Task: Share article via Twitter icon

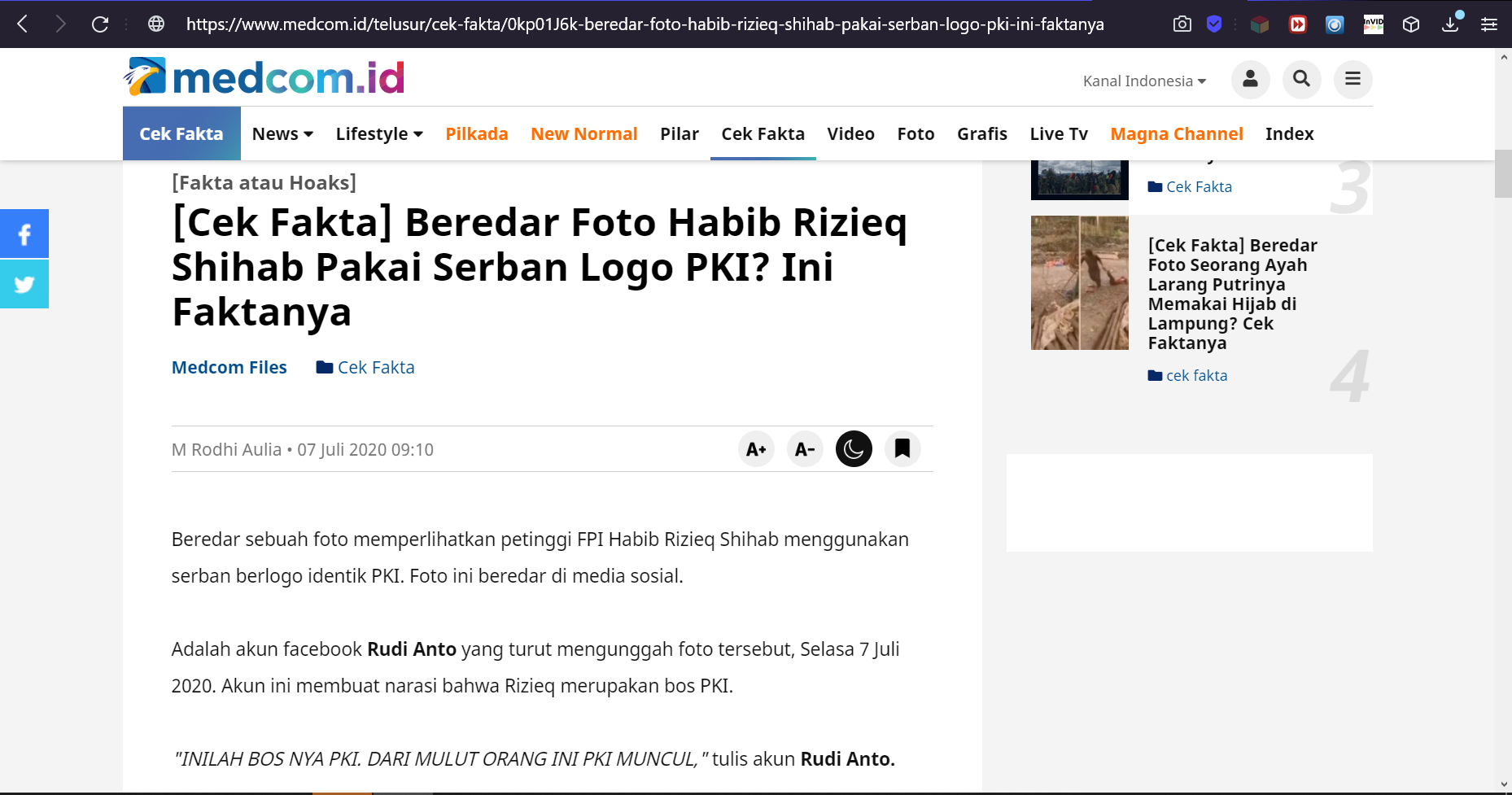Action: 24,284
